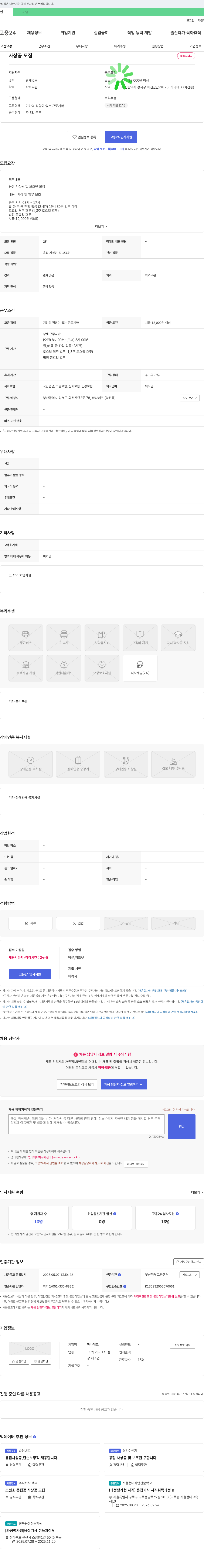Click the top 고용24 입사지원 button
Screen dimensions: 204x1568
121,137
